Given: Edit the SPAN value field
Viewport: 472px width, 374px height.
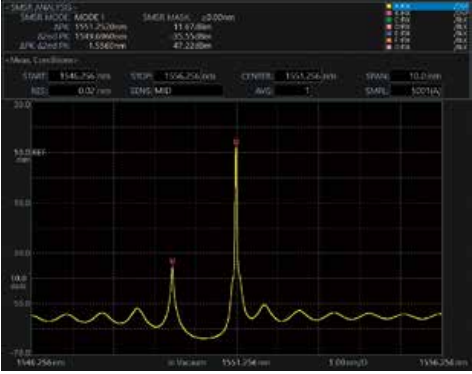Looking at the screenshot, I should (x=416, y=76).
